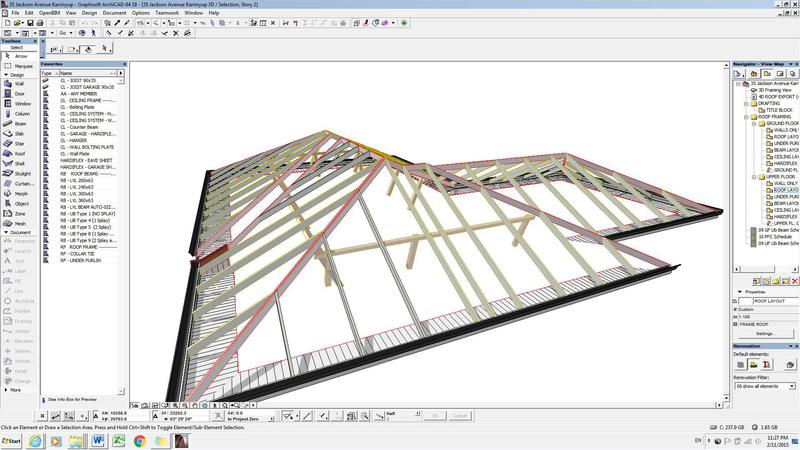Choose the Door tool
This screenshot has width=800, height=450.
point(19,93)
